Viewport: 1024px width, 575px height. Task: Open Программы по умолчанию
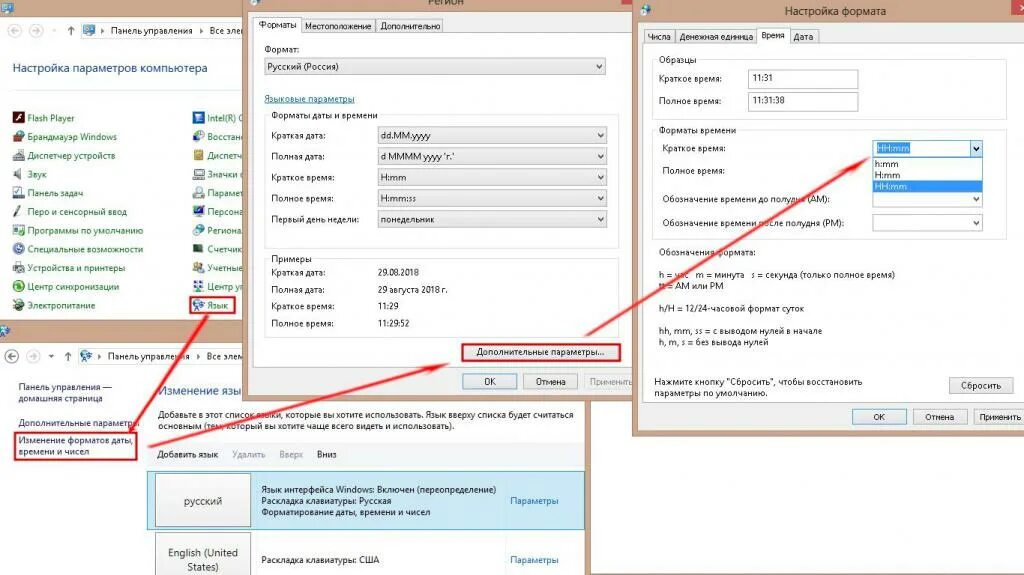78,230
